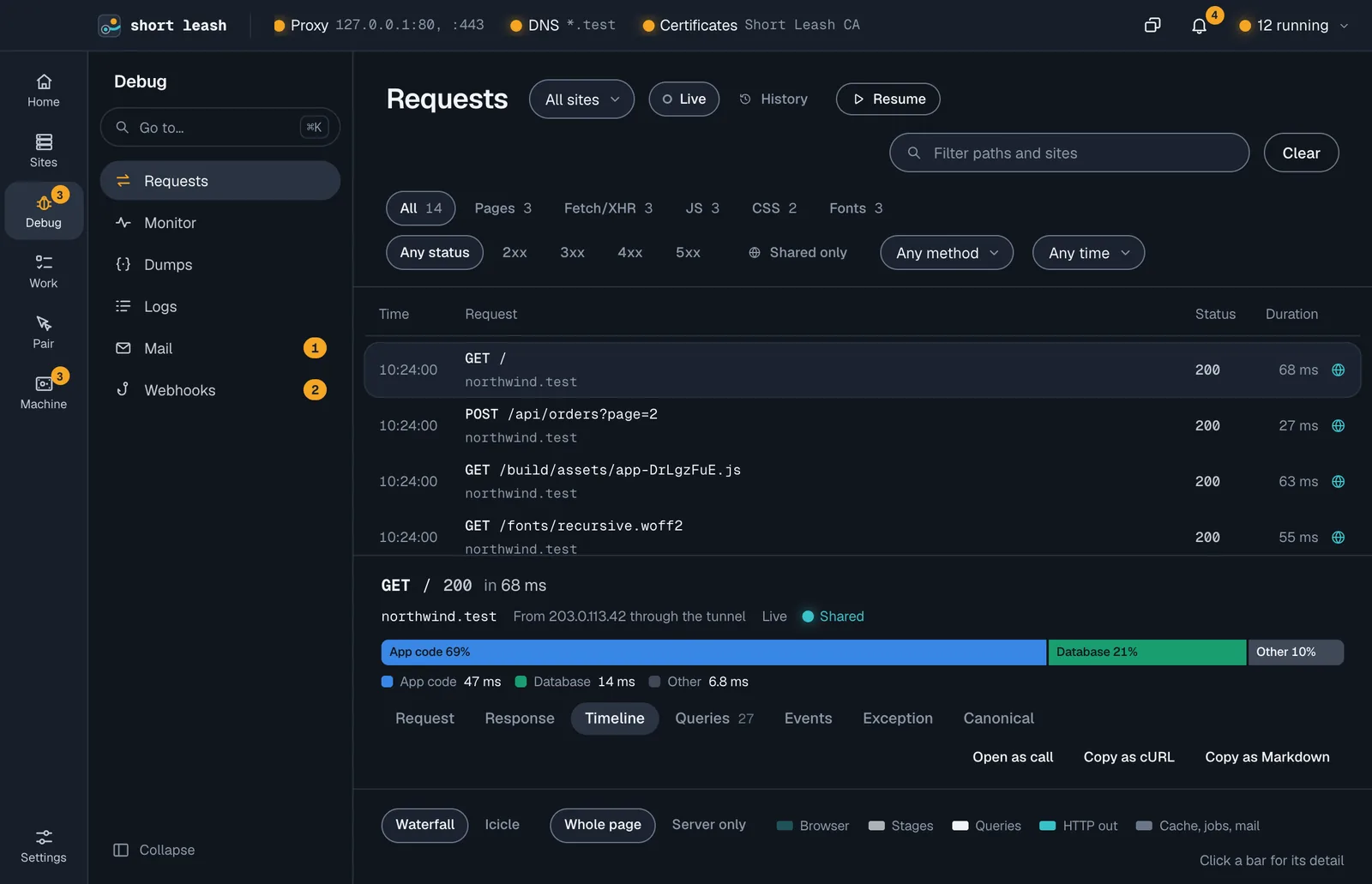Click the Clear button
The width and height of the screenshot is (1372, 884).
click(1301, 153)
